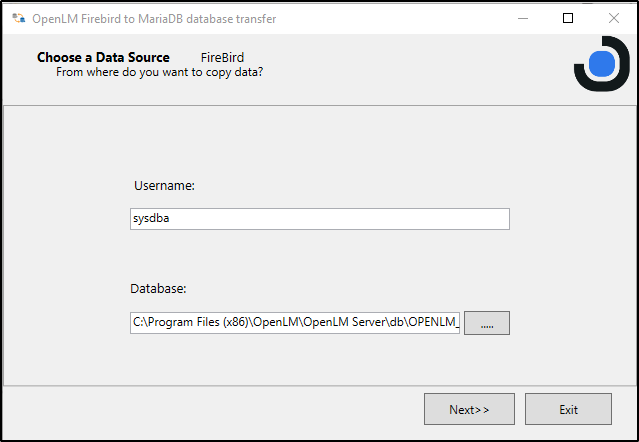
Task: Click into the Username field containing sysdba
Action: point(319,219)
